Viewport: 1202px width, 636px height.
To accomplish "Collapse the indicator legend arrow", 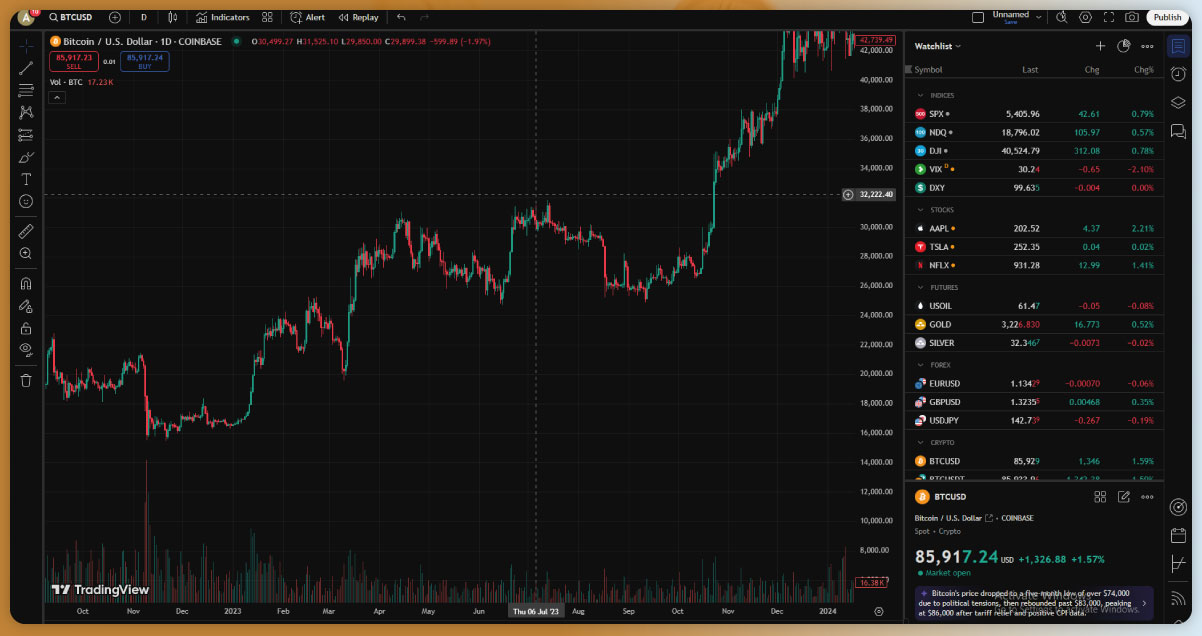I will coord(56,97).
